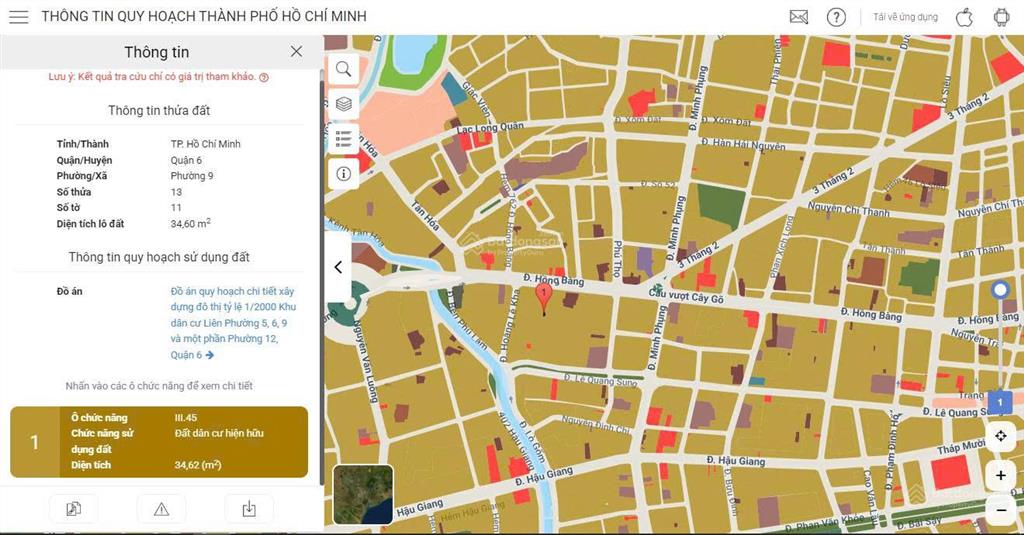Close the Thông tin panel
The height and width of the screenshot is (535, 1024).
pyautogui.click(x=296, y=52)
